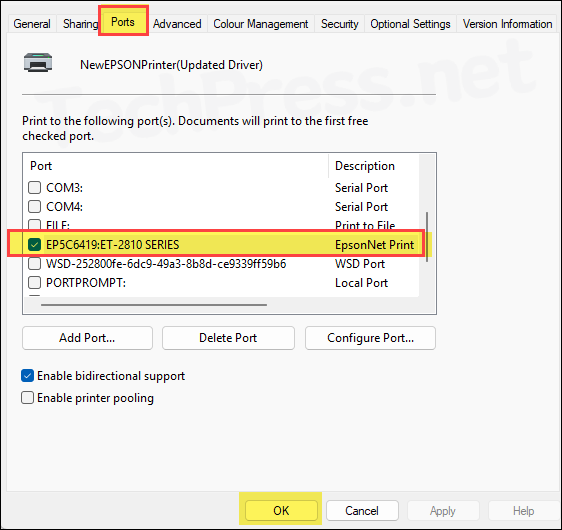This screenshot has width=562, height=530.
Task: Click Serial Port description of COM4
Action: [x=361, y=207]
